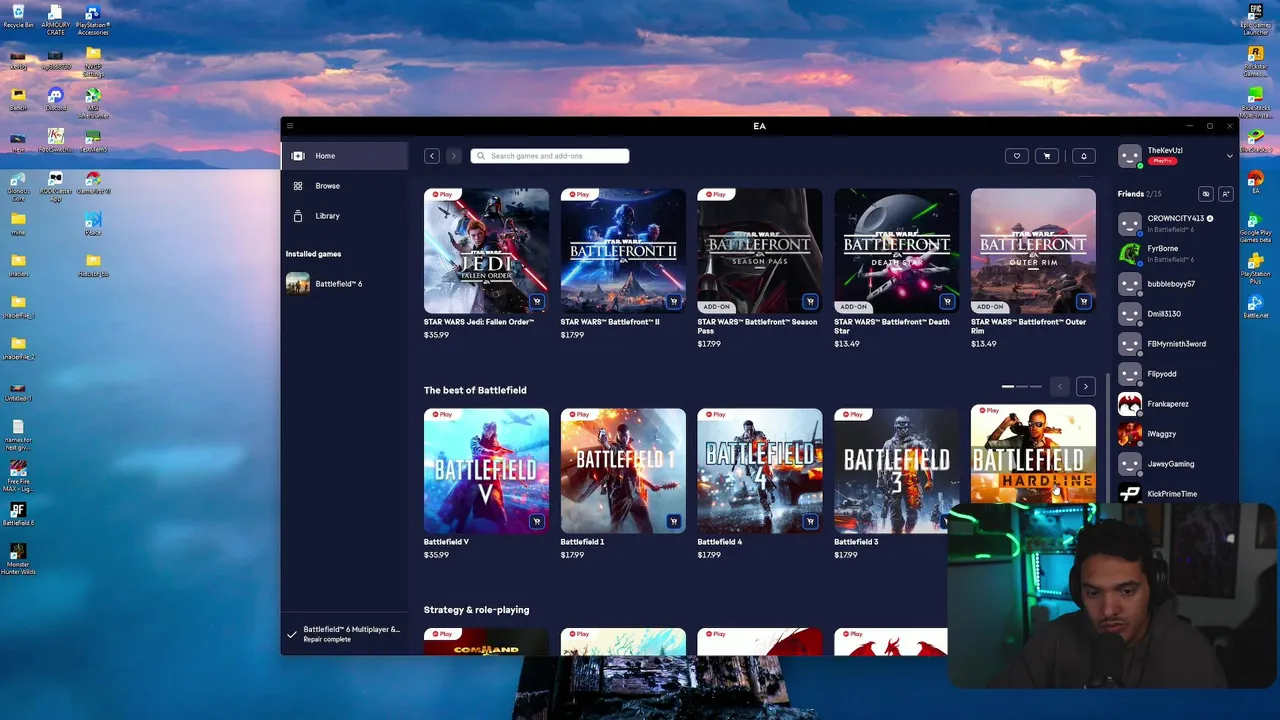Click the Battlefield 4 title text
The image size is (1280, 720).
click(x=719, y=542)
